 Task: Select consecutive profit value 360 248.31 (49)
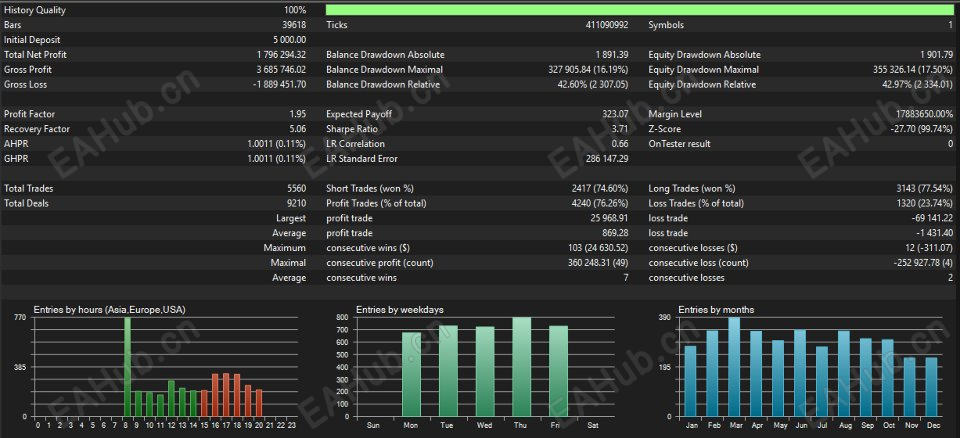click(x=597, y=263)
